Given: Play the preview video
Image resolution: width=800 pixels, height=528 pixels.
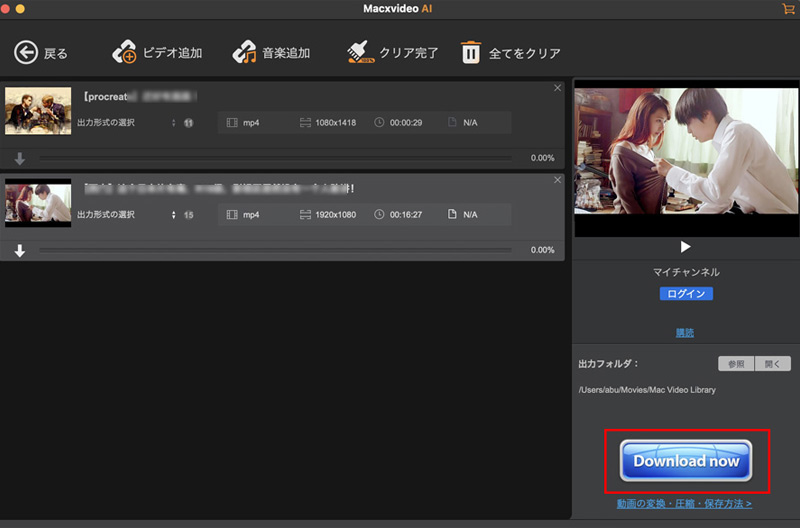Looking at the screenshot, I should pos(685,247).
